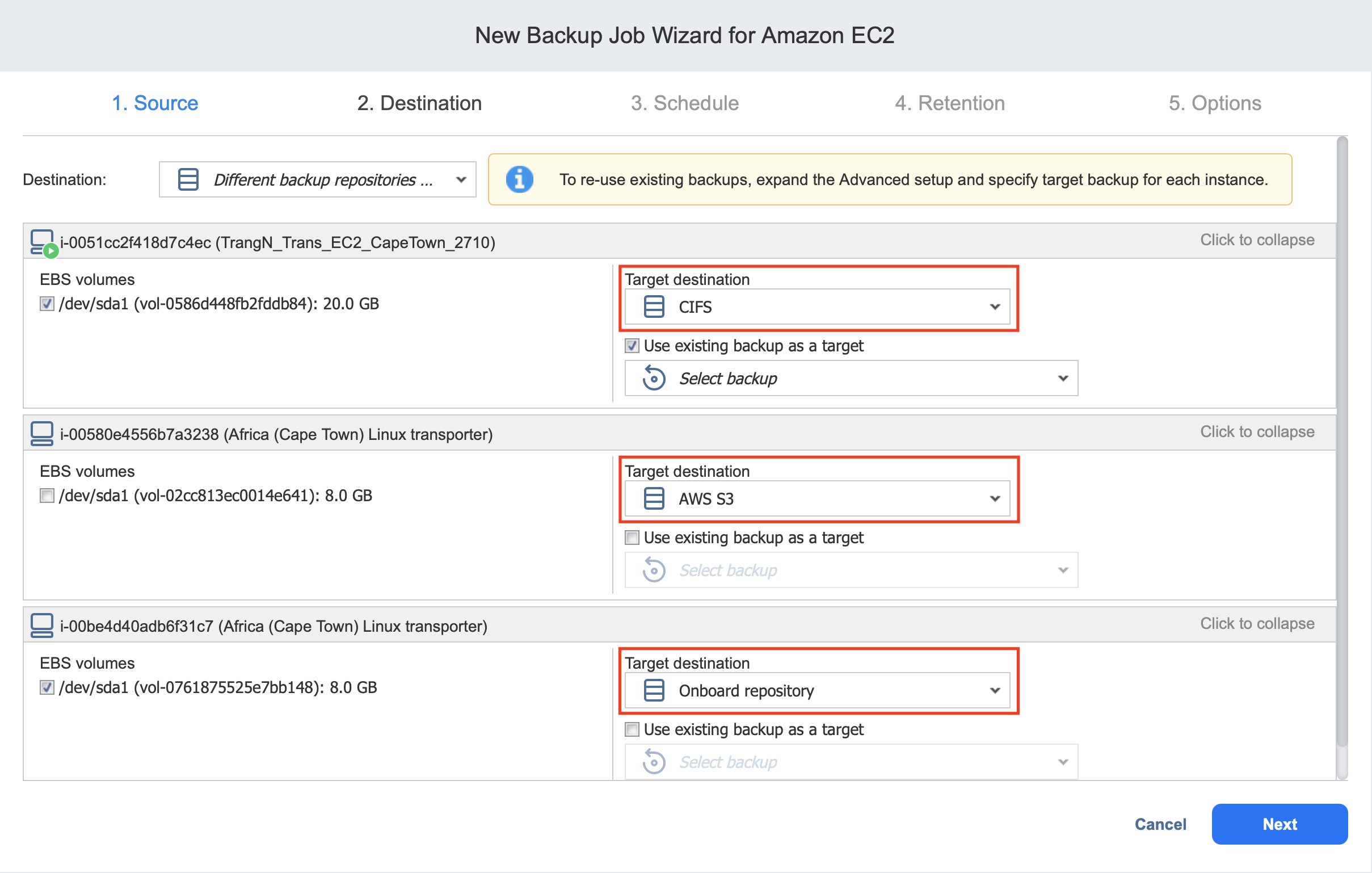The image size is (1372, 873).
Task: Click instance icon for i-00580e4556b7a3238
Action: click(x=41, y=434)
